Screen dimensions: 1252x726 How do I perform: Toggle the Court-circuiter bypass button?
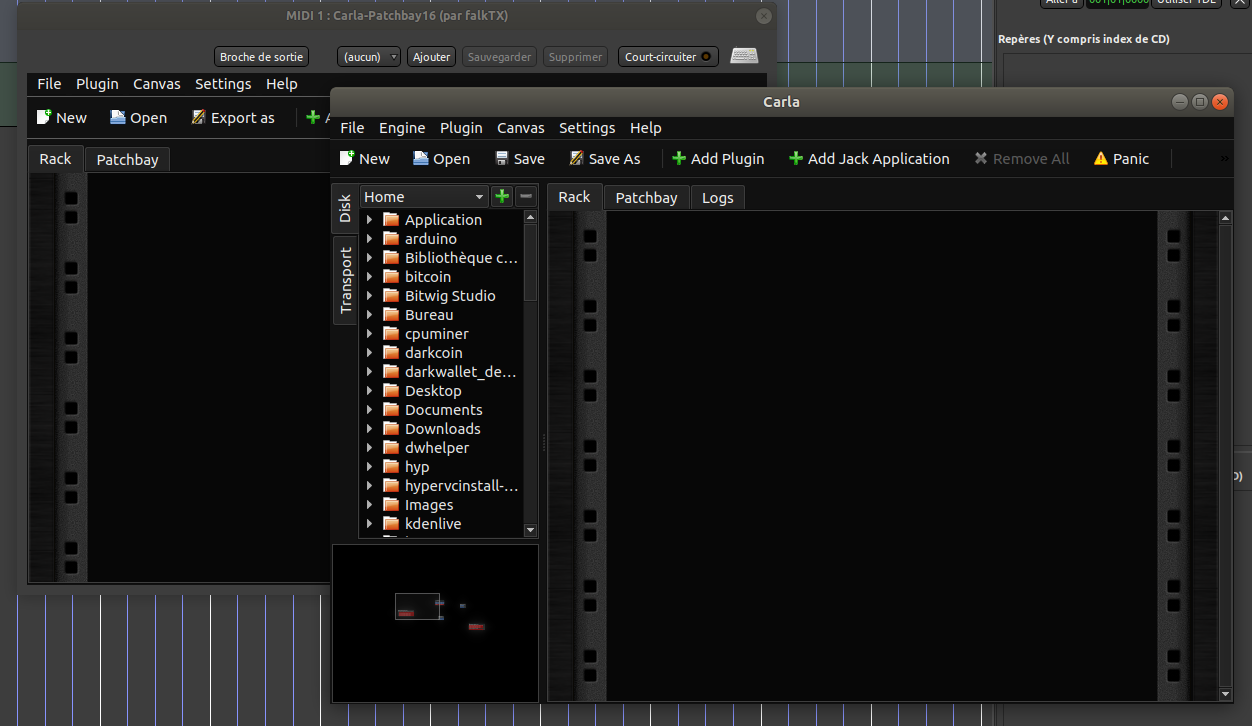pyautogui.click(x=668, y=57)
